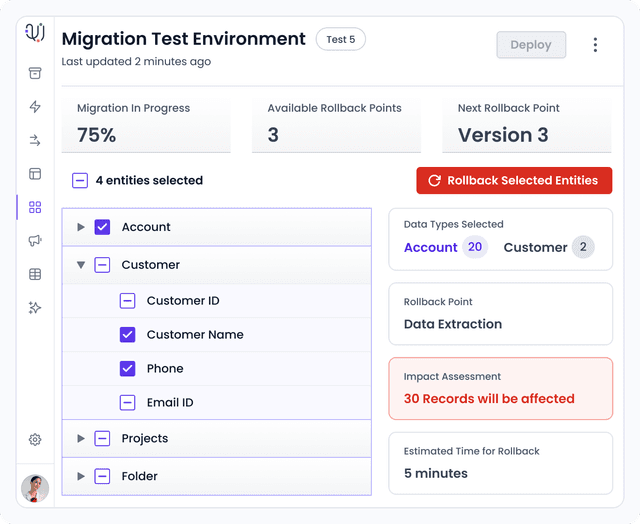Click the grid dashboard sidebar icon

[x=35, y=207]
